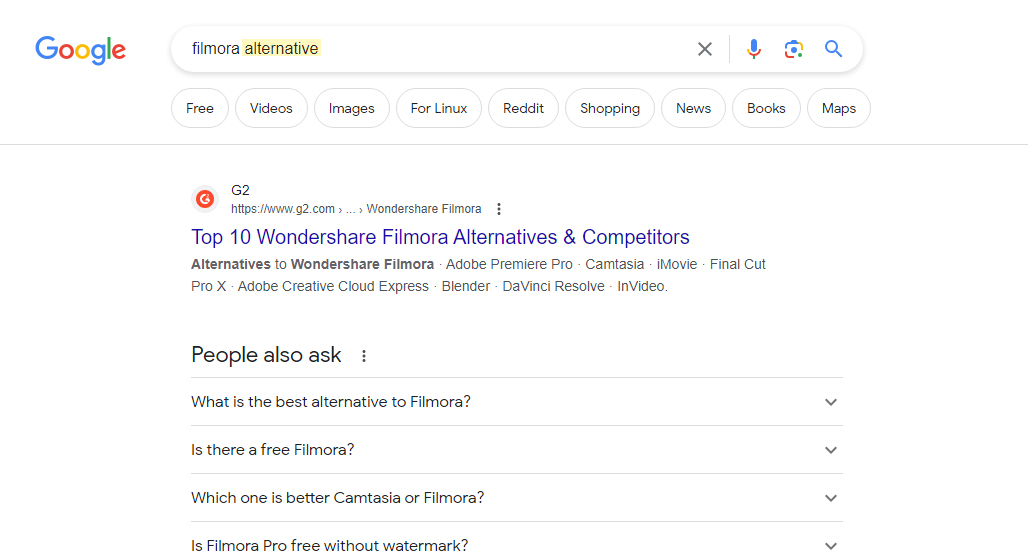Start voice search with microphone icon

point(754,49)
